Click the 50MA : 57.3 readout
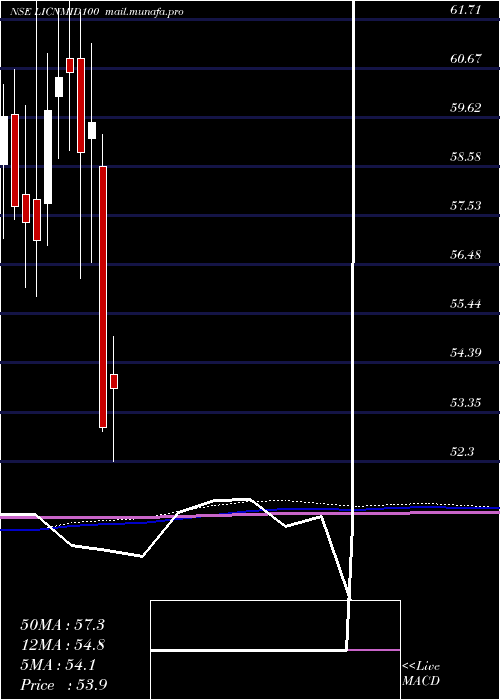 pyautogui.click(x=62, y=625)
